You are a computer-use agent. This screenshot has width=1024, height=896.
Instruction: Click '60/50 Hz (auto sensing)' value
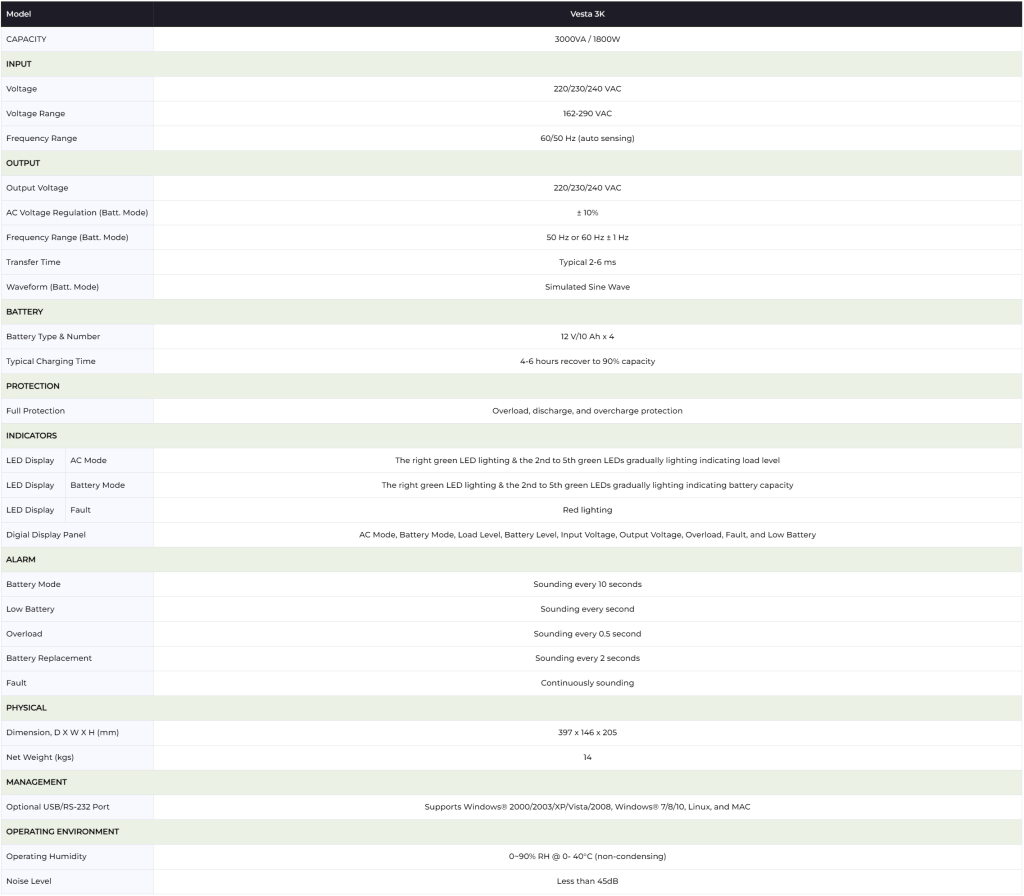(x=587, y=138)
